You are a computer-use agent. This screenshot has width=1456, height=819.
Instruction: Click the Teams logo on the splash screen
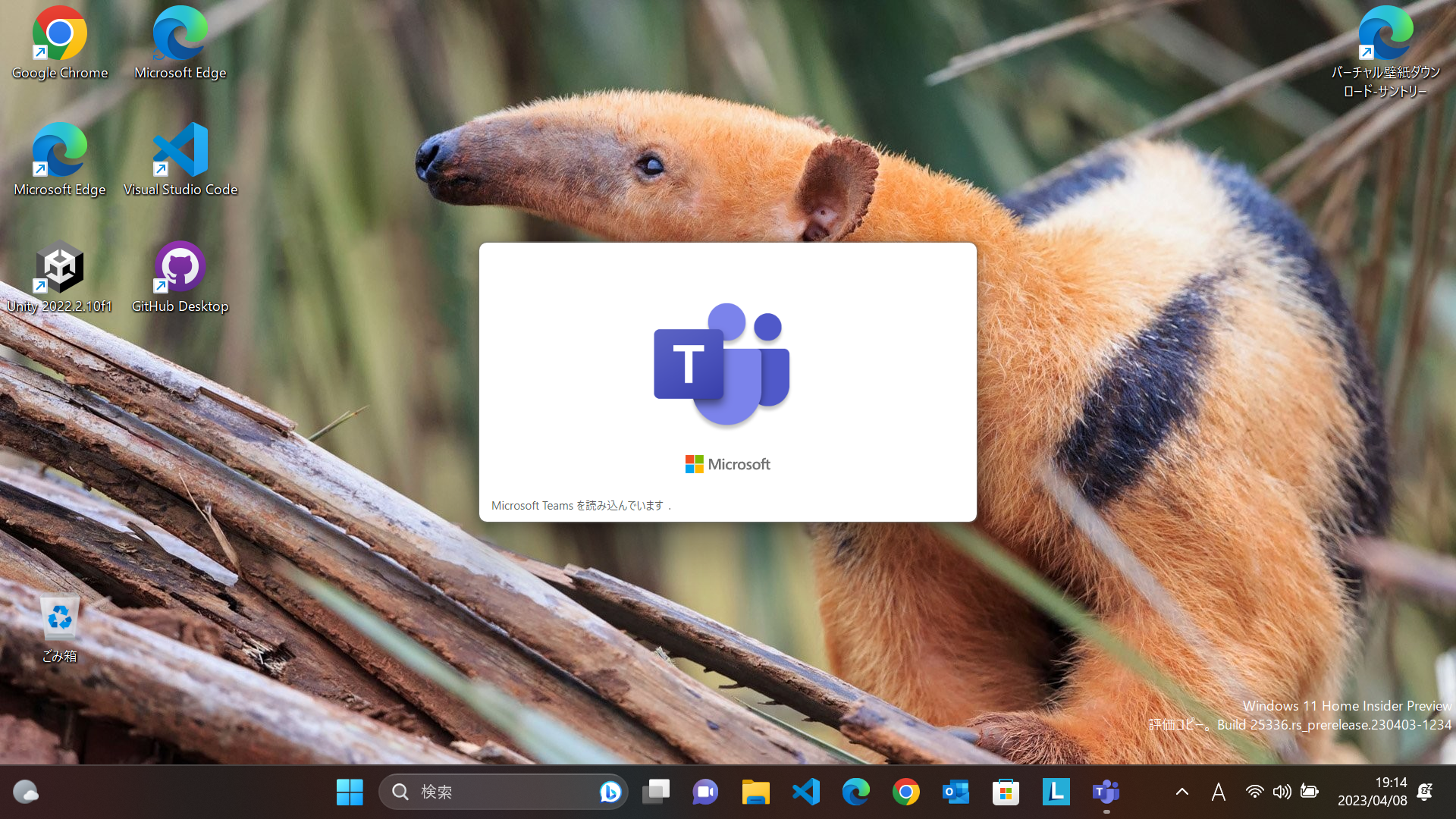pyautogui.click(x=722, y=365)
